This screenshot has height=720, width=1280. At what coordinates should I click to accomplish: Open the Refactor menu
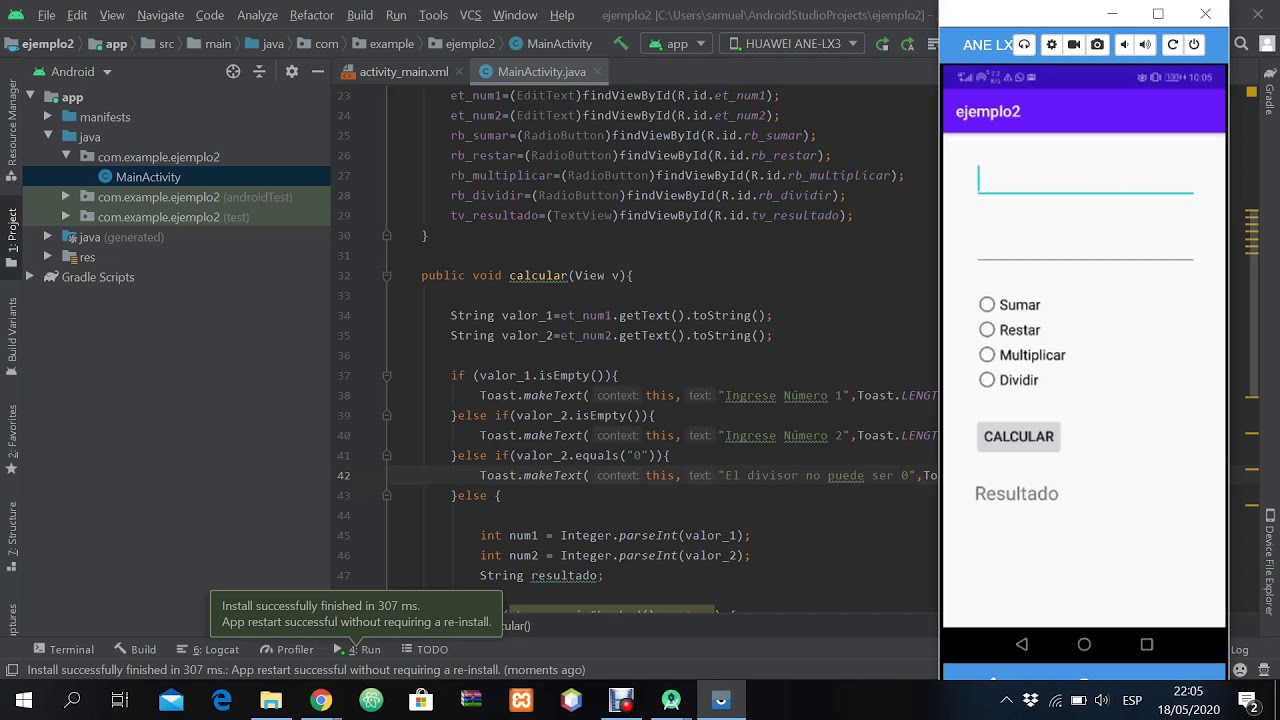[x=311, y=15]
